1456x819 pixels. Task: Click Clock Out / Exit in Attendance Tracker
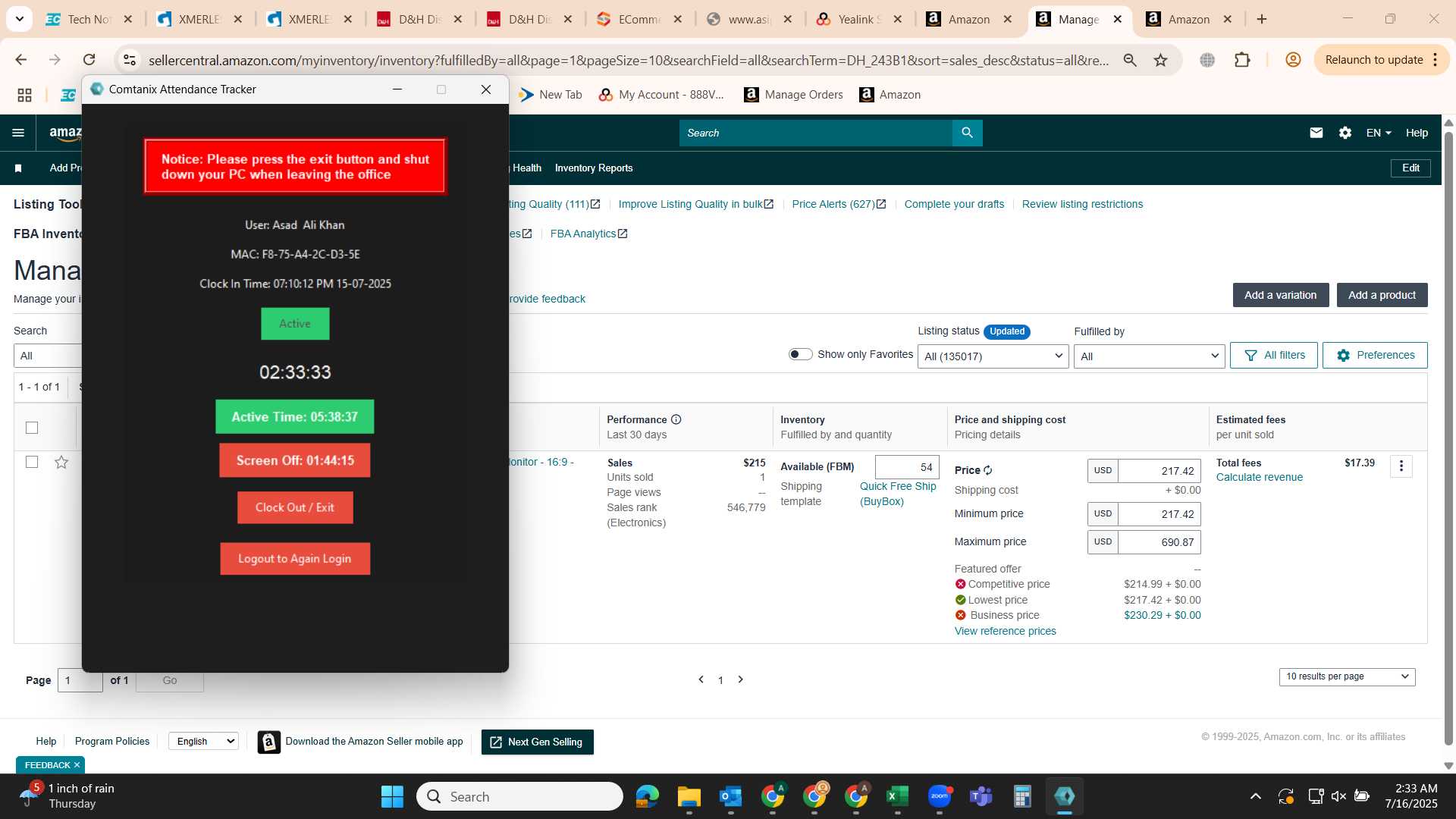coord(294,507)
